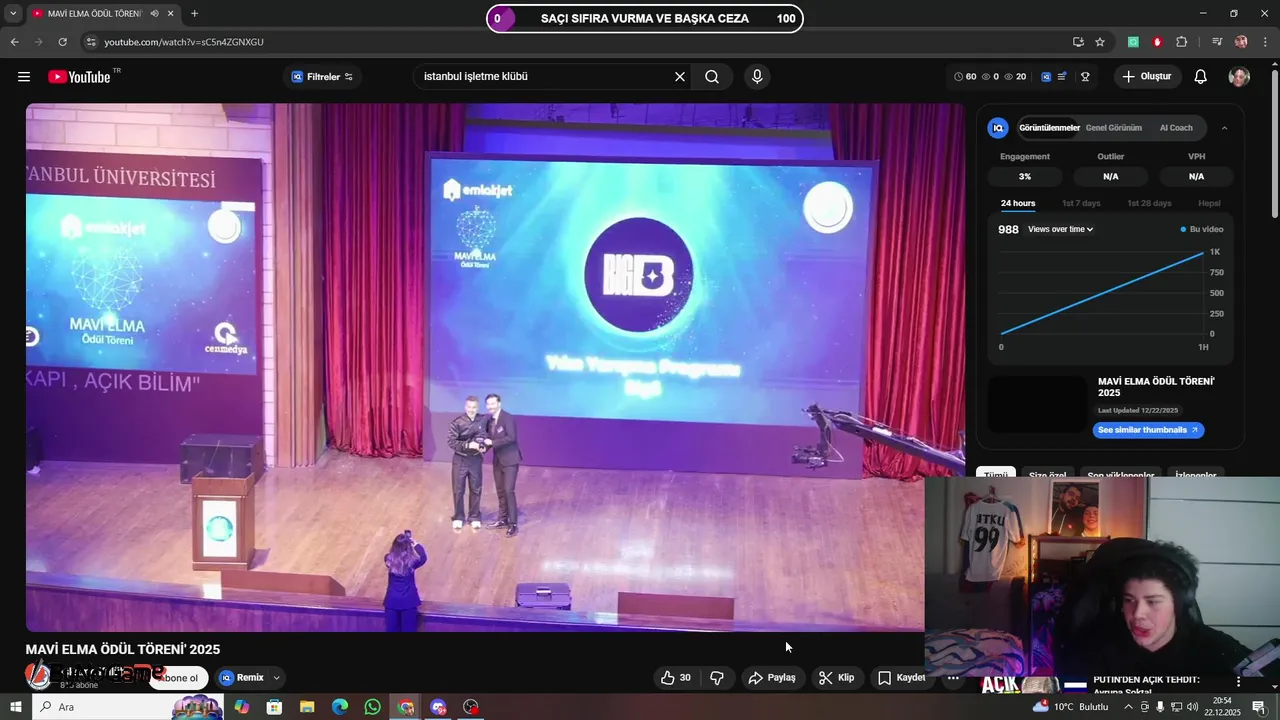This screenshot has width=1280, height=720.
Task: Click the video title MAVİ ELMA ÖDÜL TÖRENİ' 2025
Action: coord(123,649)
